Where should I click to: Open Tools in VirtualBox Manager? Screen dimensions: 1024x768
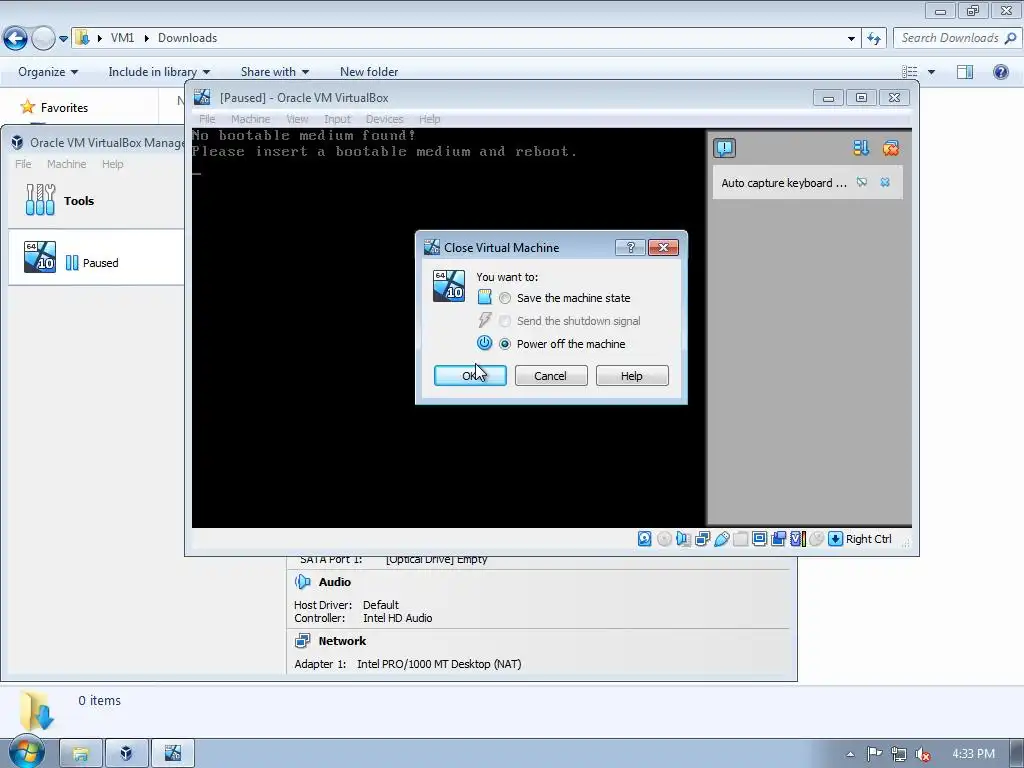click(x=96, y=200)
